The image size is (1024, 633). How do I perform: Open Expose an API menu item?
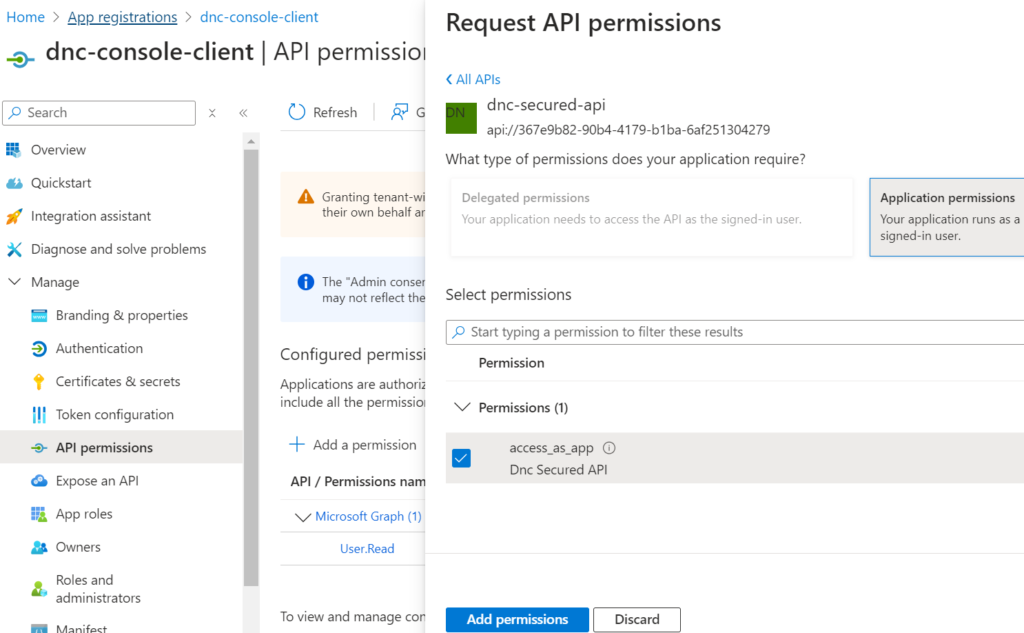[97, 481]
